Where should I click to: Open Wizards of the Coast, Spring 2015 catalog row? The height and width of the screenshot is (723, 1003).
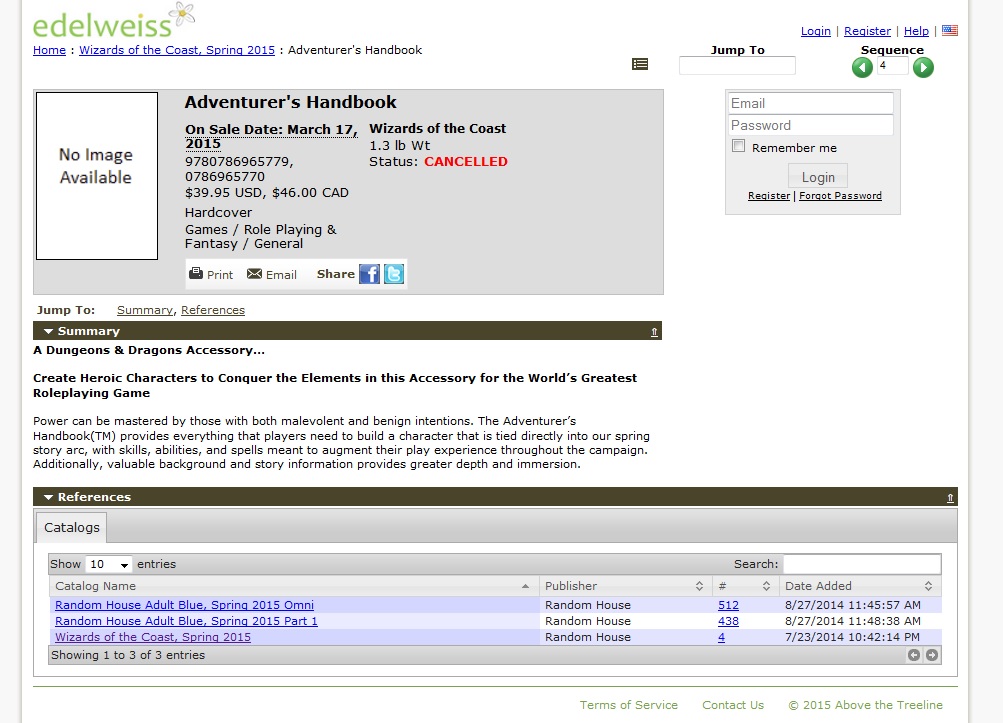pos(153,637)
